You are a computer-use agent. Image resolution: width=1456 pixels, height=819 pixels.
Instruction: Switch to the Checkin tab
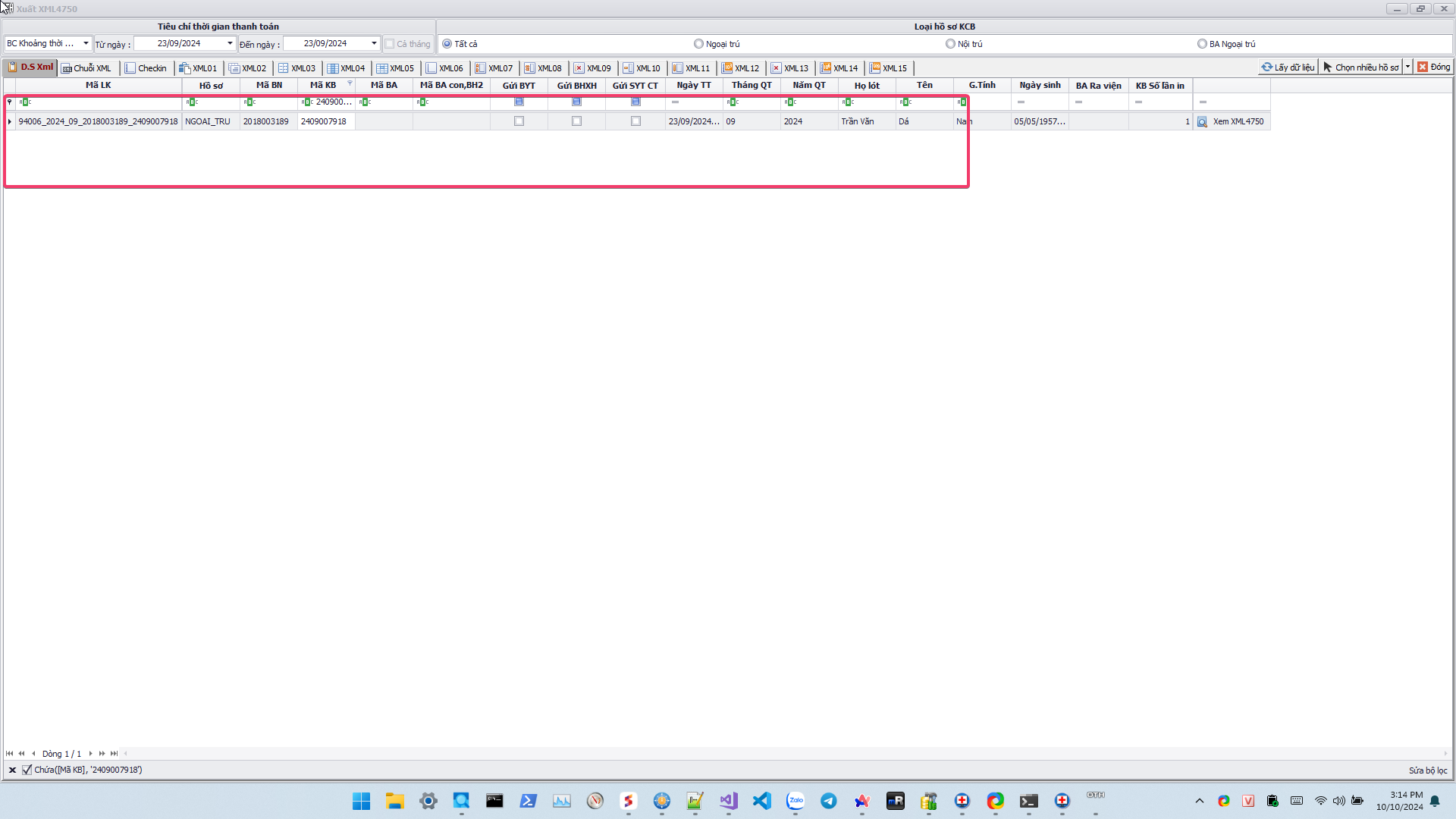point(146,68)
